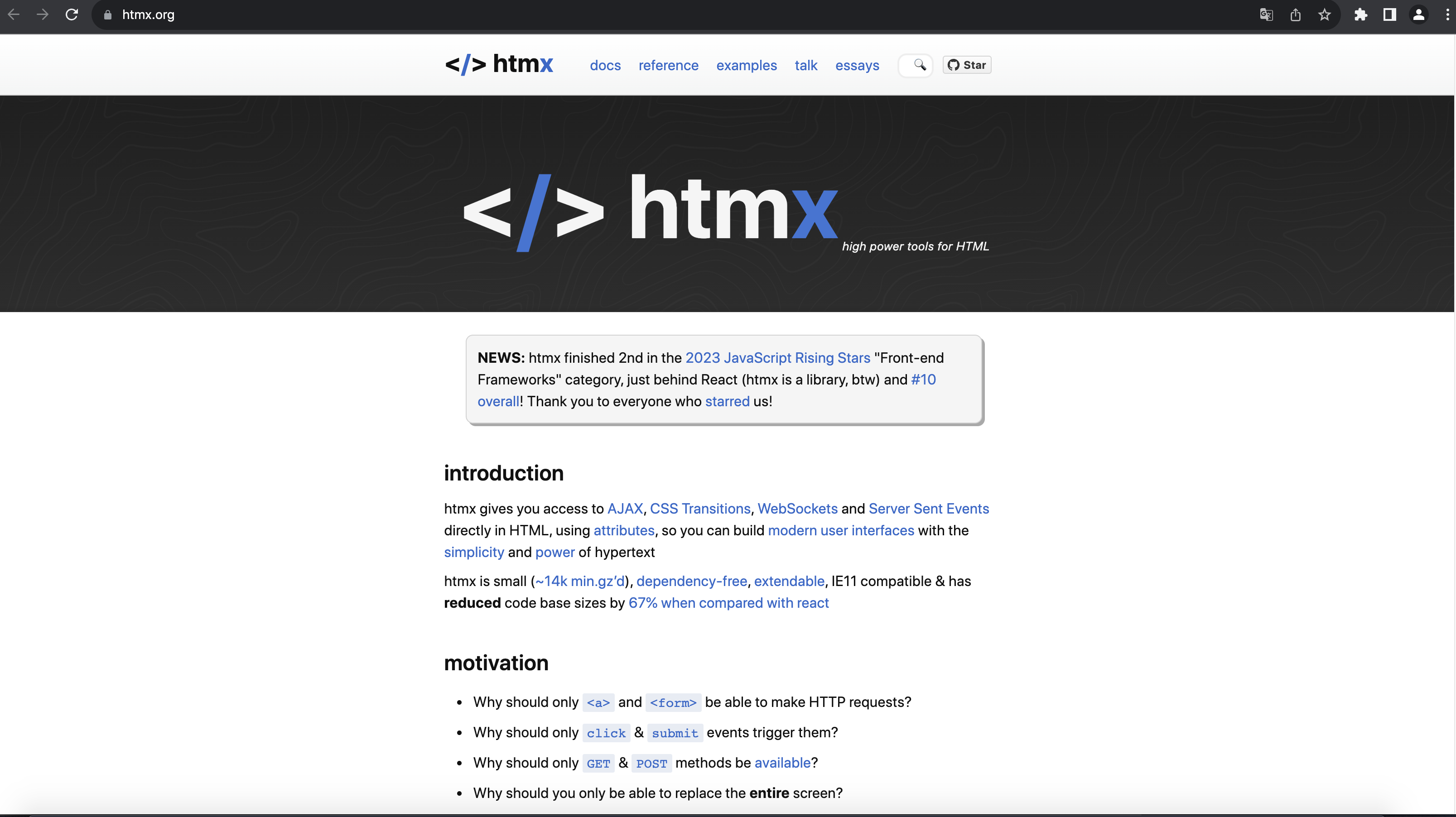This screenshot has height=817, width=1456.
Task: Click the 'introduction' heading
Action: tap(504, 473)
